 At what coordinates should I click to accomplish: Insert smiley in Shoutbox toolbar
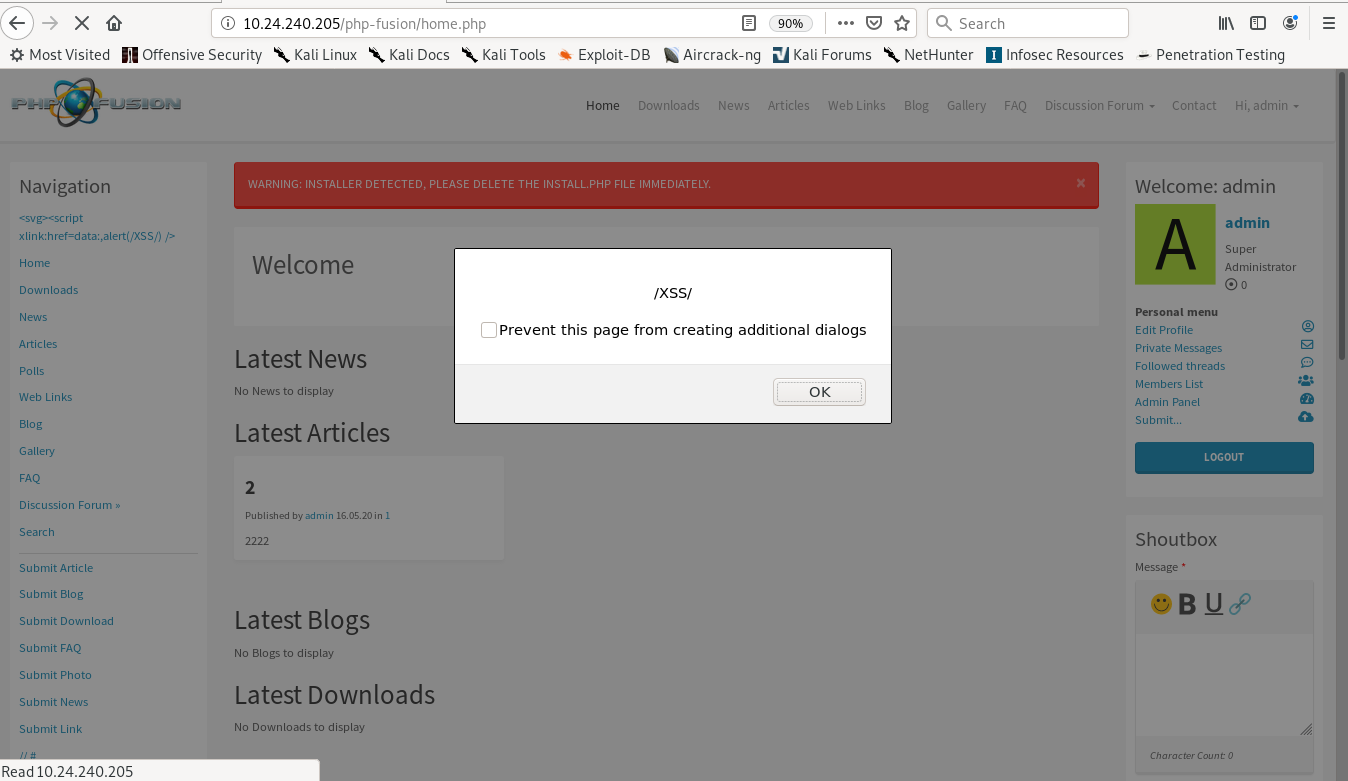(1161, 604)
